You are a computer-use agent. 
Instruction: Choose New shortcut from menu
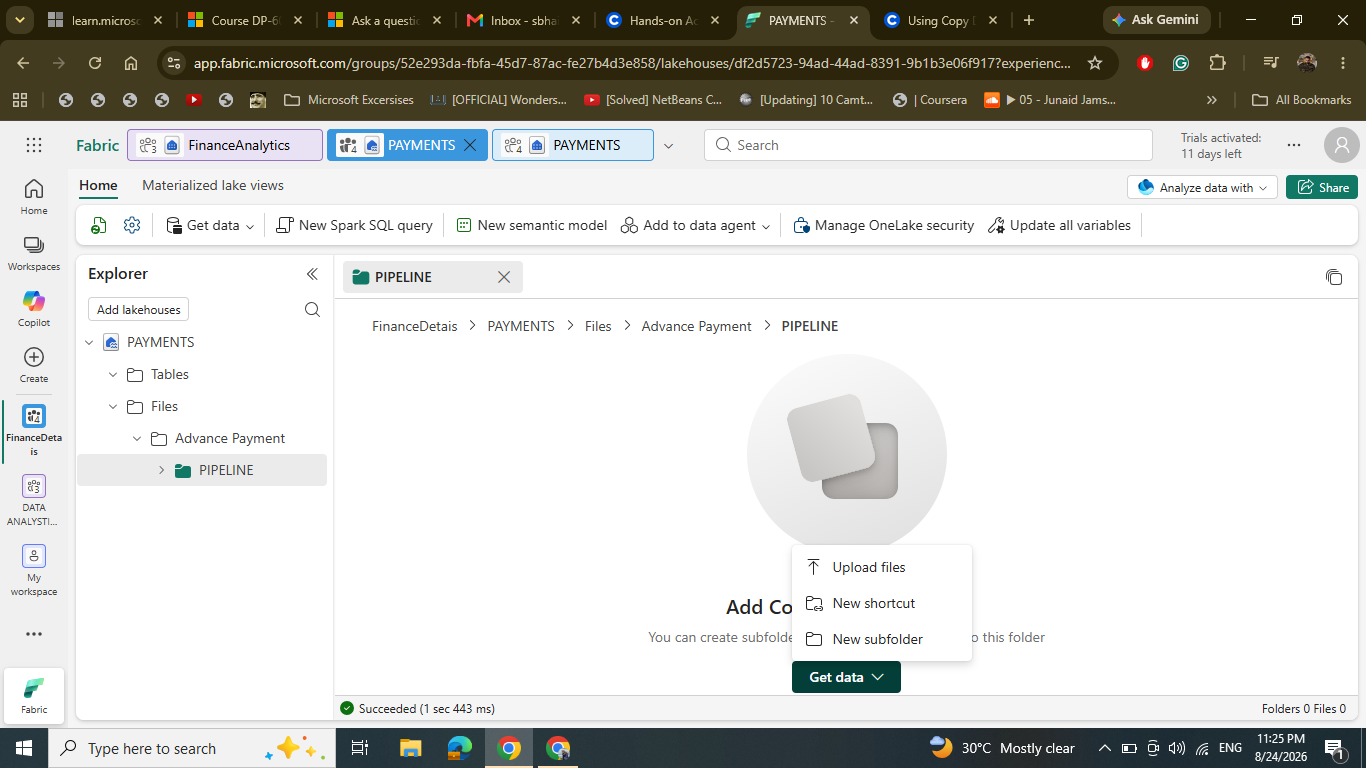coord(882,603)
